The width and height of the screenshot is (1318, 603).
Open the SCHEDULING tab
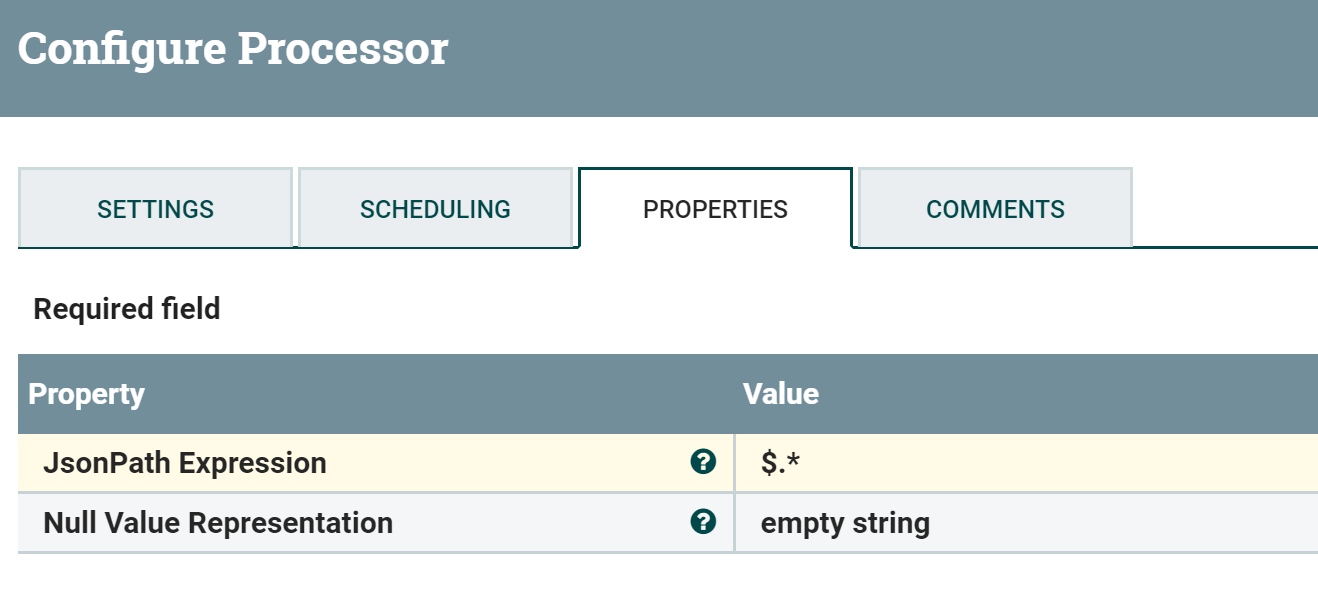[435, 209]
